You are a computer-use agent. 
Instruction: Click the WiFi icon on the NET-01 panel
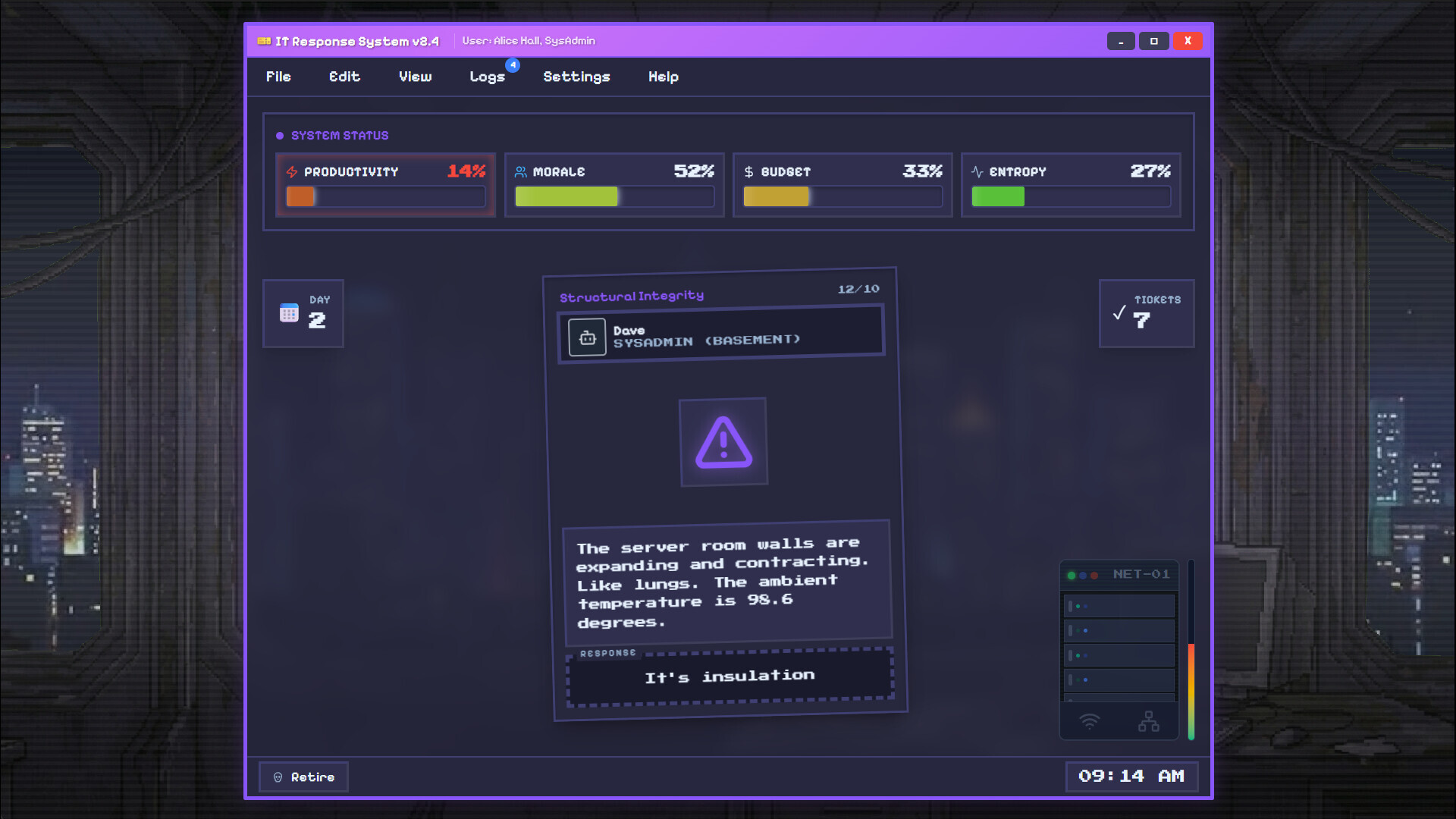[1090, 721]
